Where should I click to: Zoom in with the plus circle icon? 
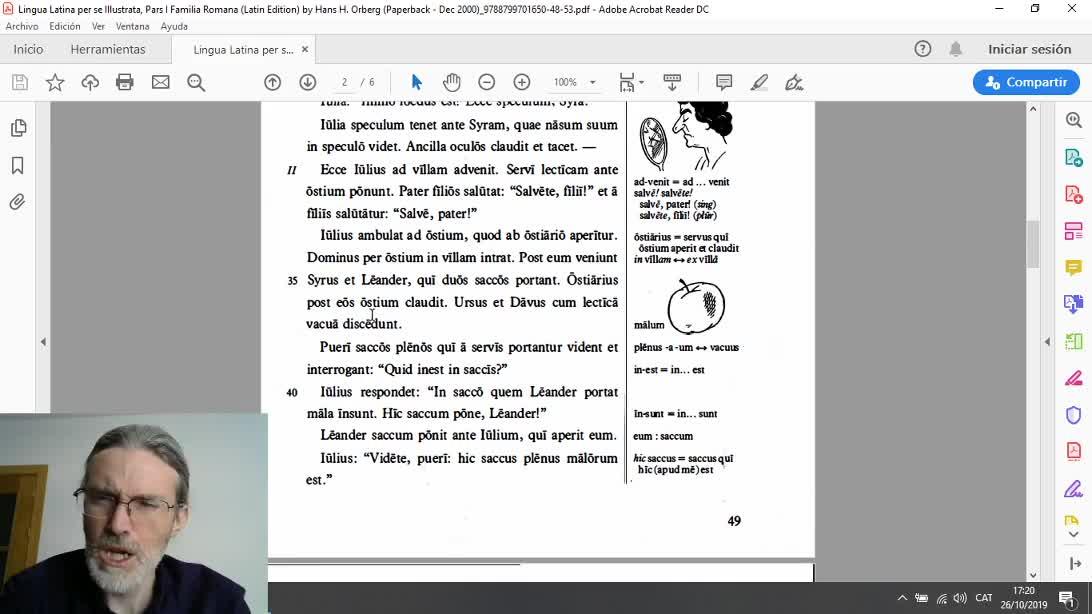pyautogui.click(x=522, y=82)
